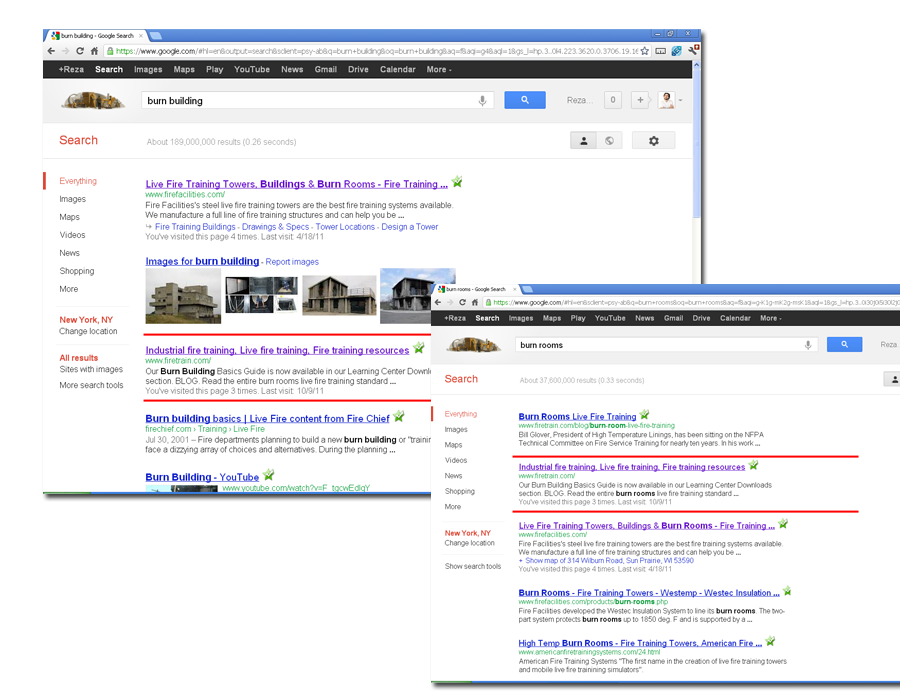Star Industrial fire training result in burn rooms window

[x=754, y=465]
